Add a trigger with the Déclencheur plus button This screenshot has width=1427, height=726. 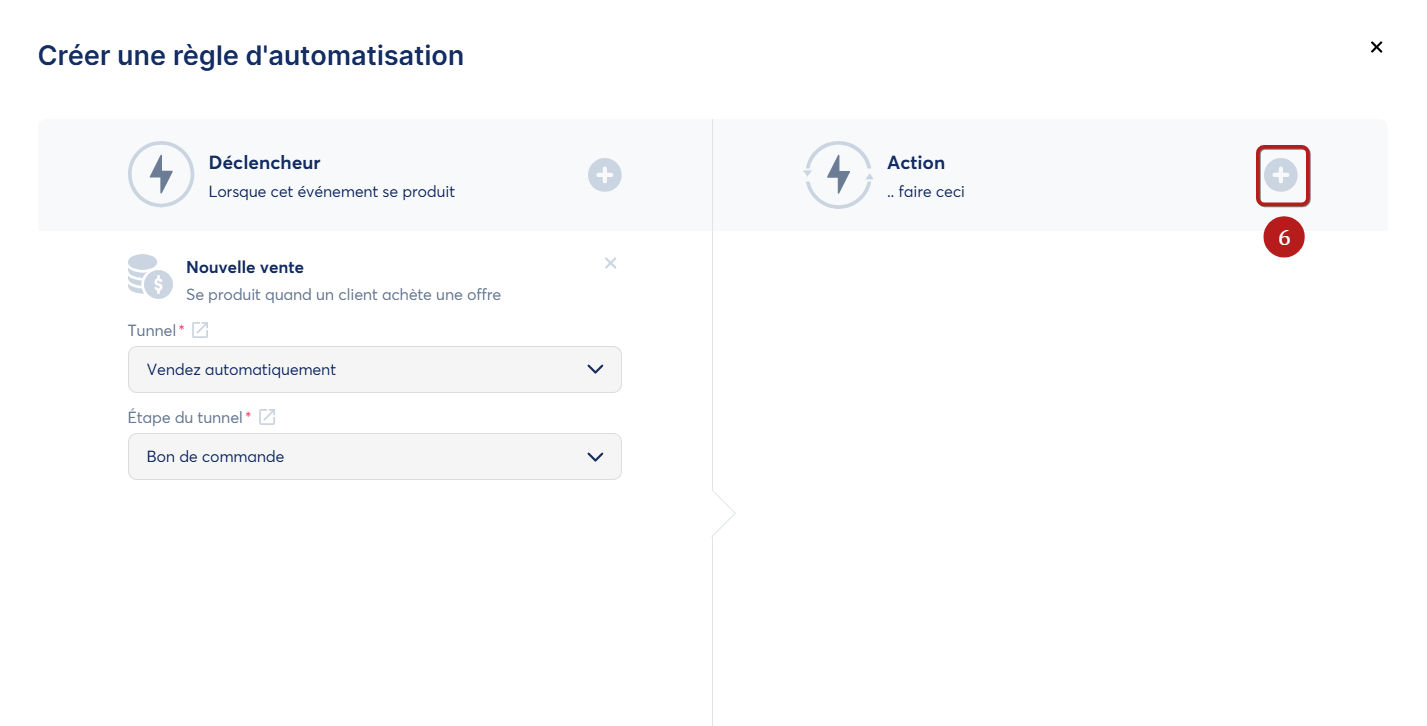[x=604, y=175]
